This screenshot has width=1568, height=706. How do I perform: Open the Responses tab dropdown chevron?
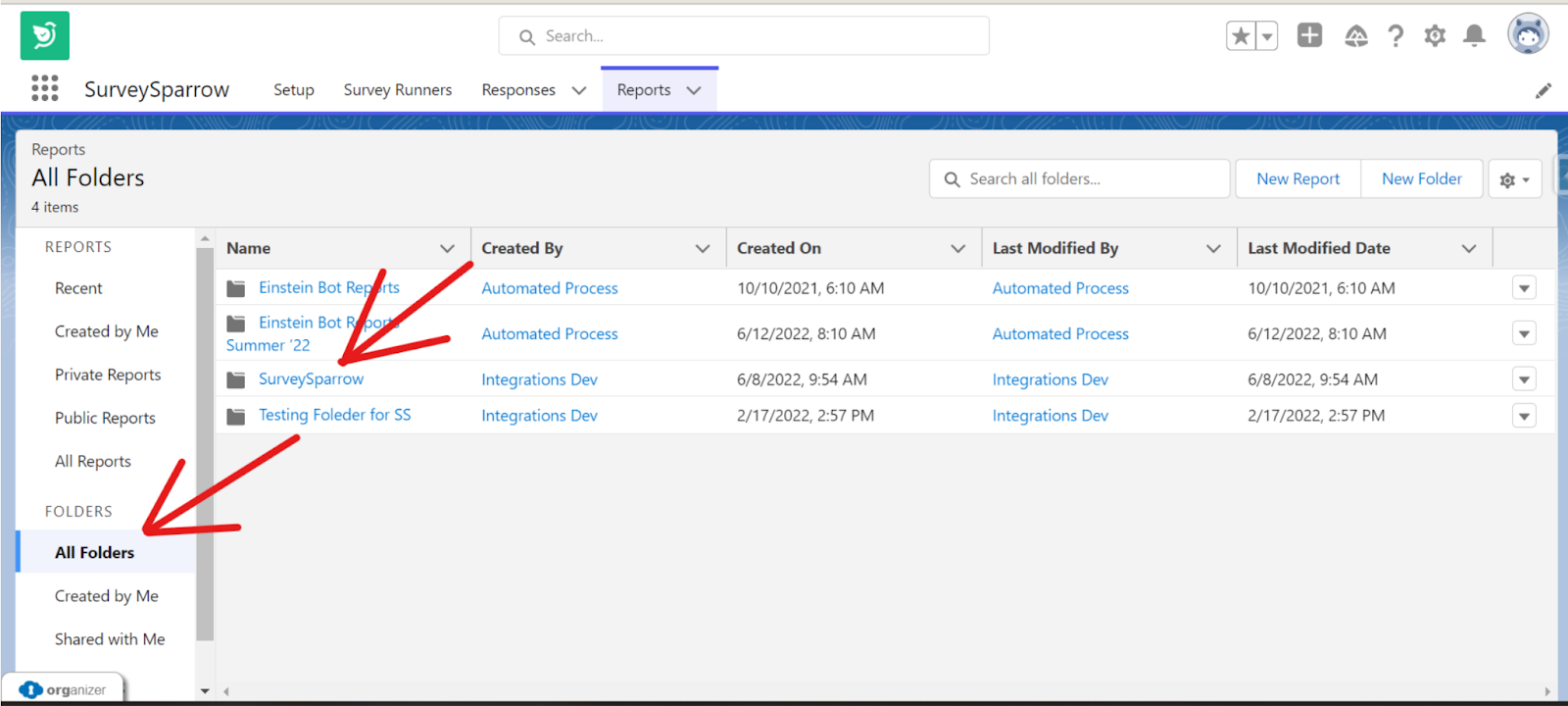tap(579, 90)
